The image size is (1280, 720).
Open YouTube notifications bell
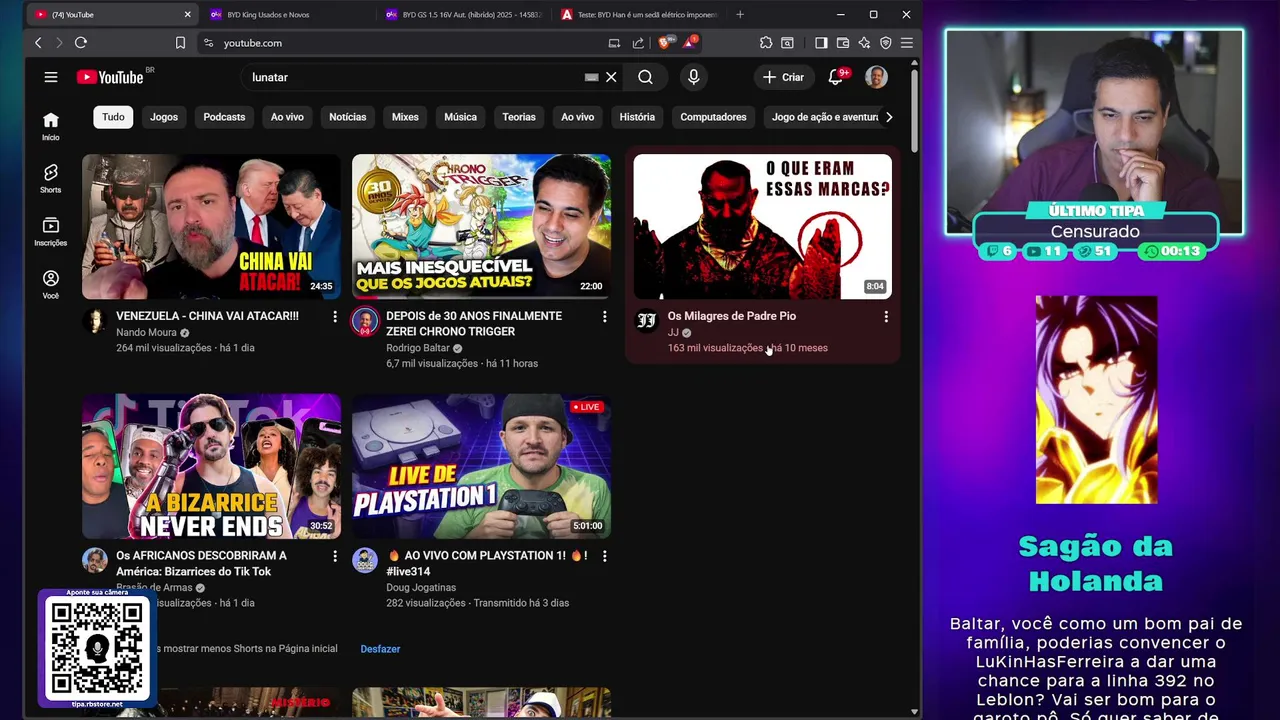[x=835, y=77]
